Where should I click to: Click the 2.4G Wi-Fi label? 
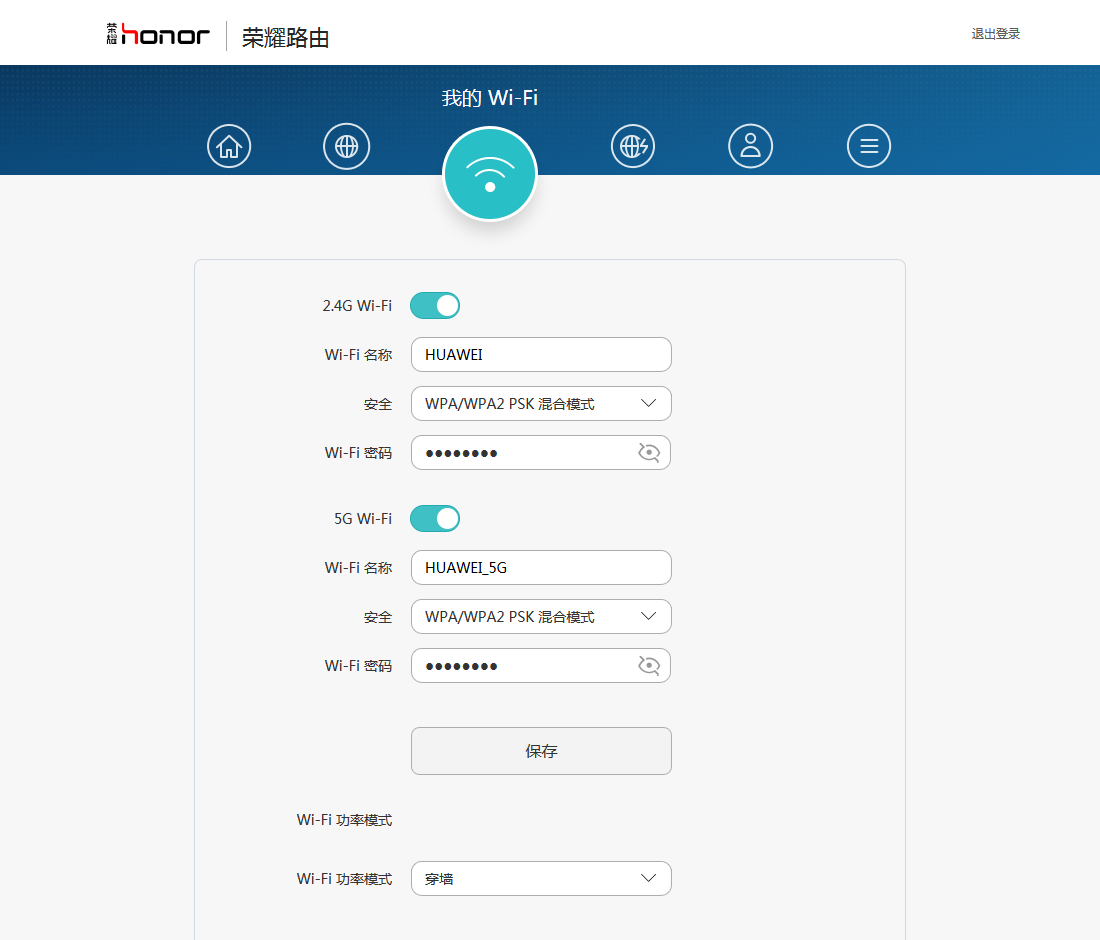[357, 306]
